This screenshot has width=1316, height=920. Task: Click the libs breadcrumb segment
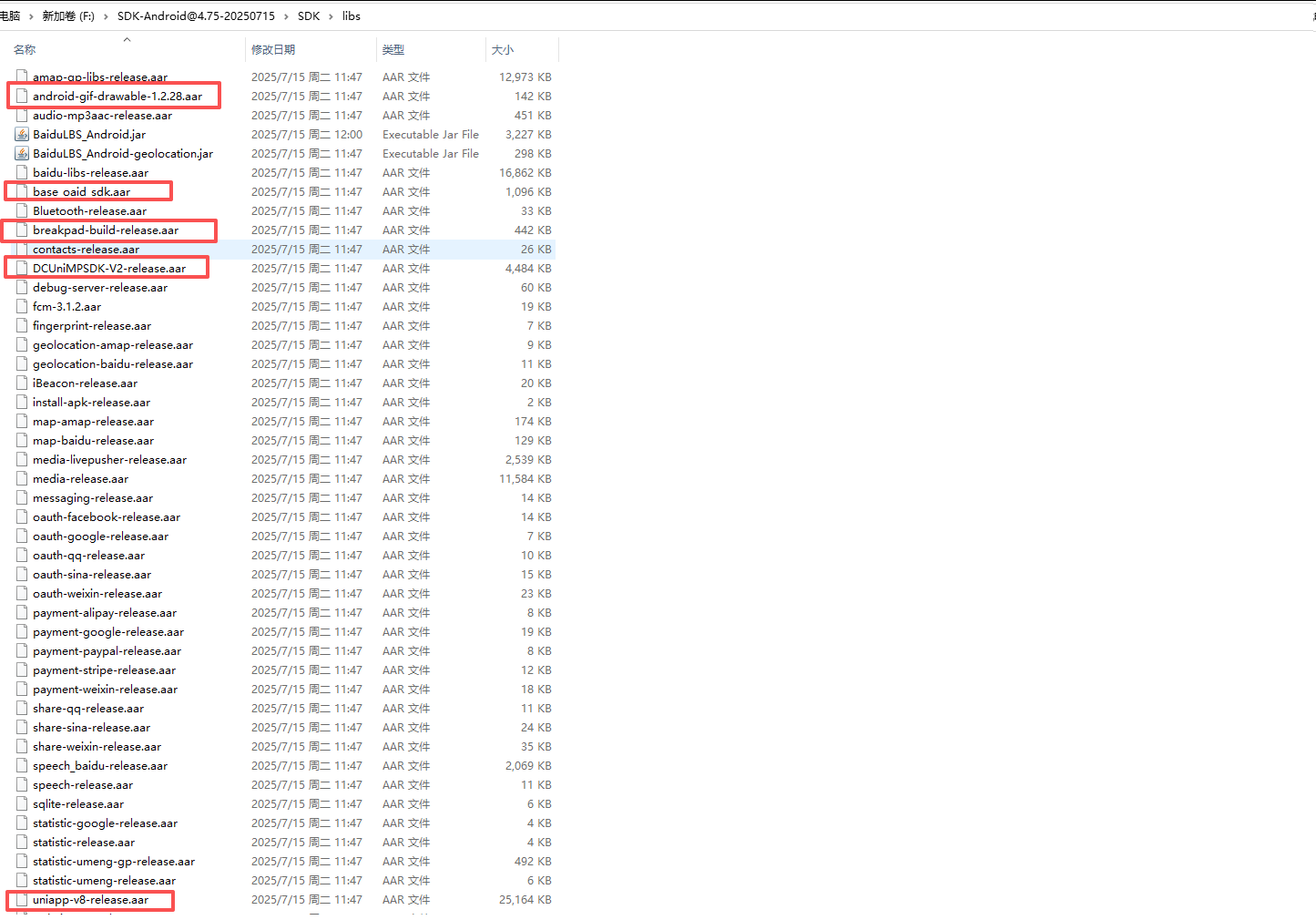click(x=352, y=16)
